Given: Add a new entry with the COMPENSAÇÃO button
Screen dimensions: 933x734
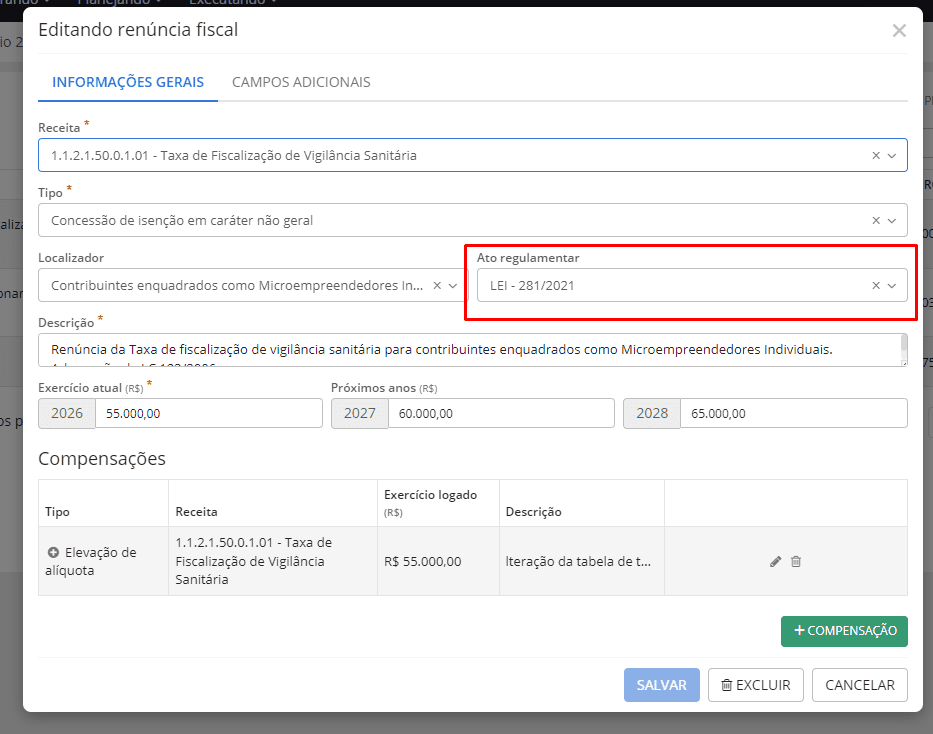Looking at the screenshot, I should pyautogui.click(x=844, y=631).
